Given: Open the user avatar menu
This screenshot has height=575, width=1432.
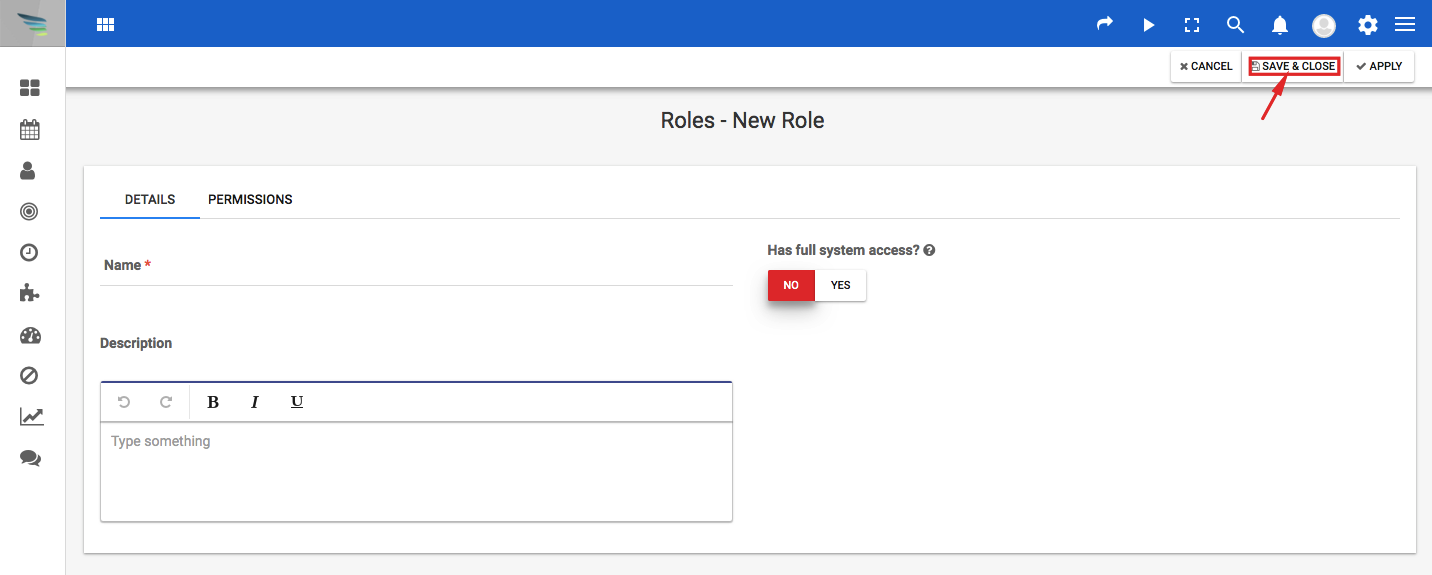Looking at the screenshot, I should [1324, 25].
